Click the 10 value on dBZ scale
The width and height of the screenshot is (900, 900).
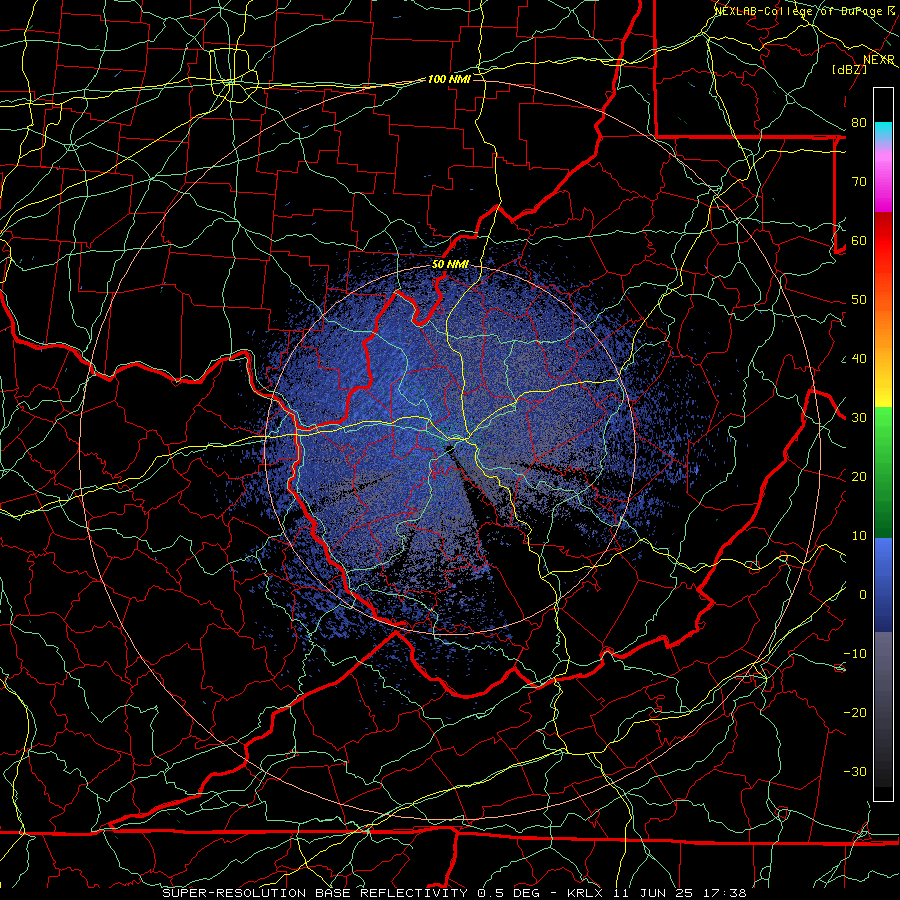pyautogui.click(x=859, y=536)
